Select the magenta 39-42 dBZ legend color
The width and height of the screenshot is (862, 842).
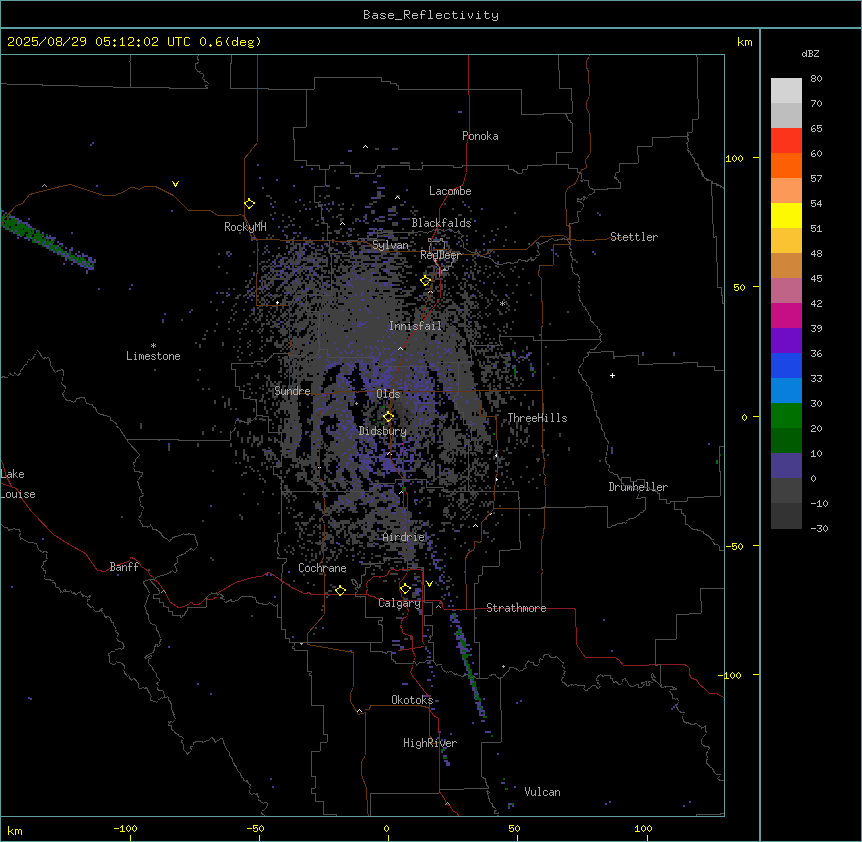coord(786,315)
